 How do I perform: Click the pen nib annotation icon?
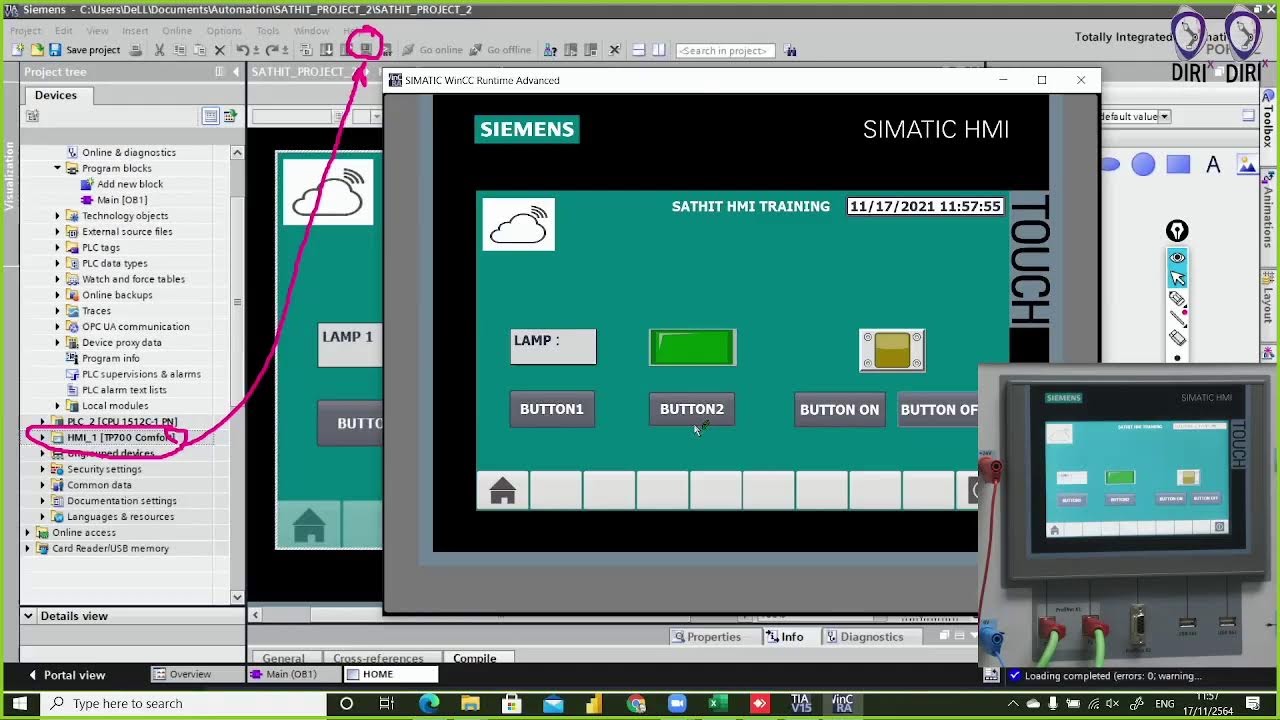[1177, 231]
